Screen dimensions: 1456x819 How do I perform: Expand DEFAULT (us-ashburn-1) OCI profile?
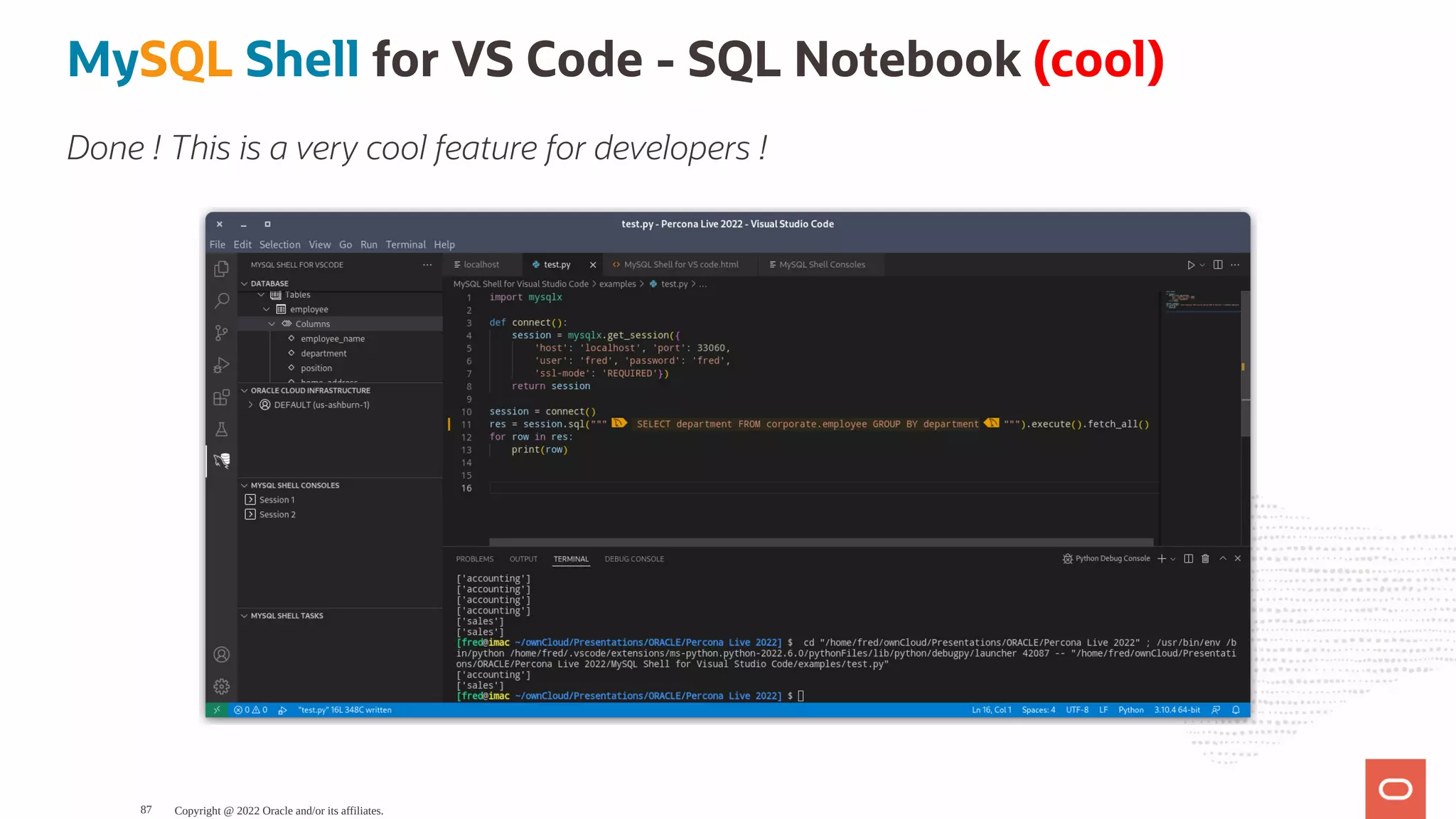[x=250, y=405]
